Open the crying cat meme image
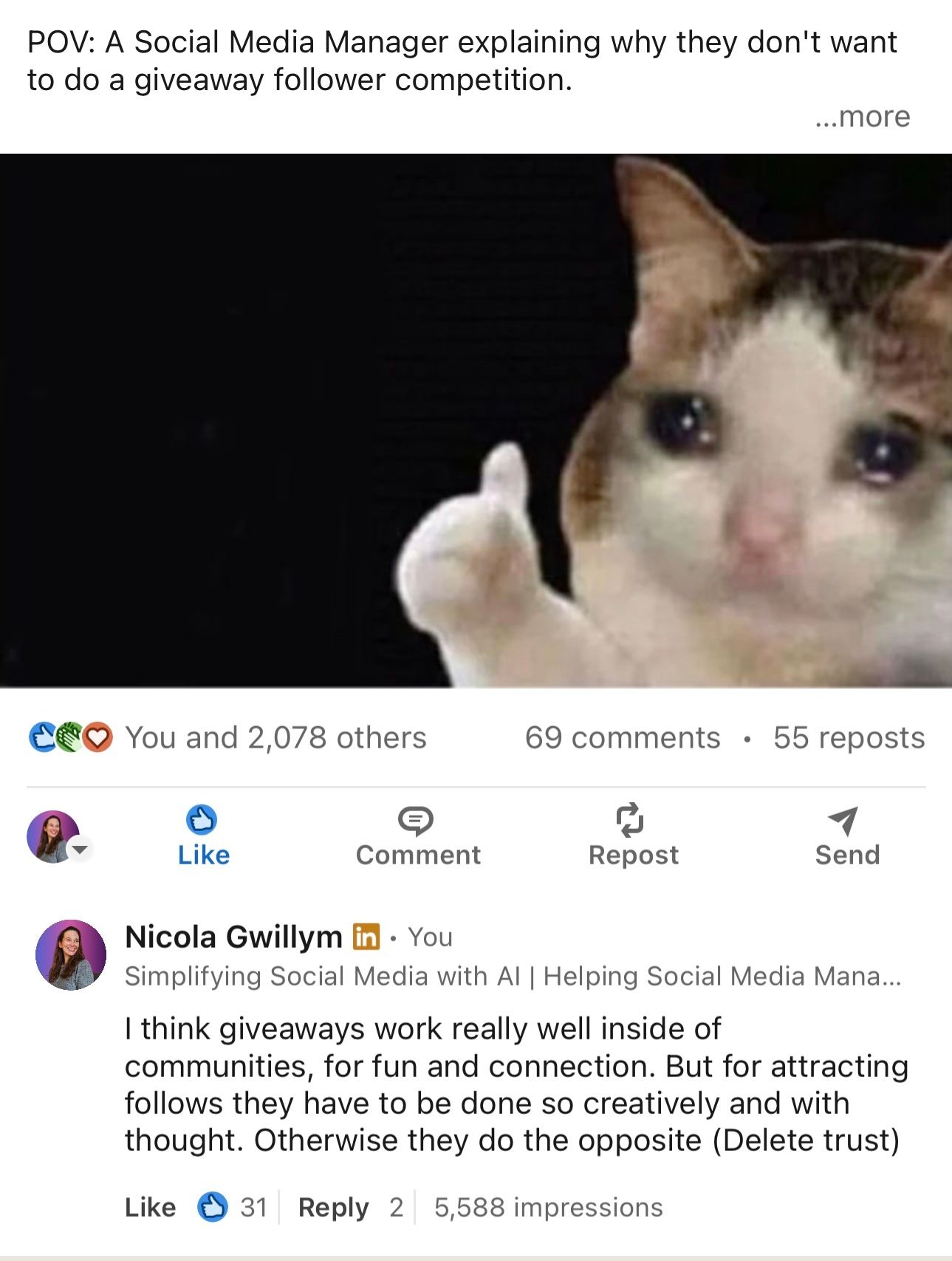The height and width of the screenshot is (1261, 952). pos(476,420)
